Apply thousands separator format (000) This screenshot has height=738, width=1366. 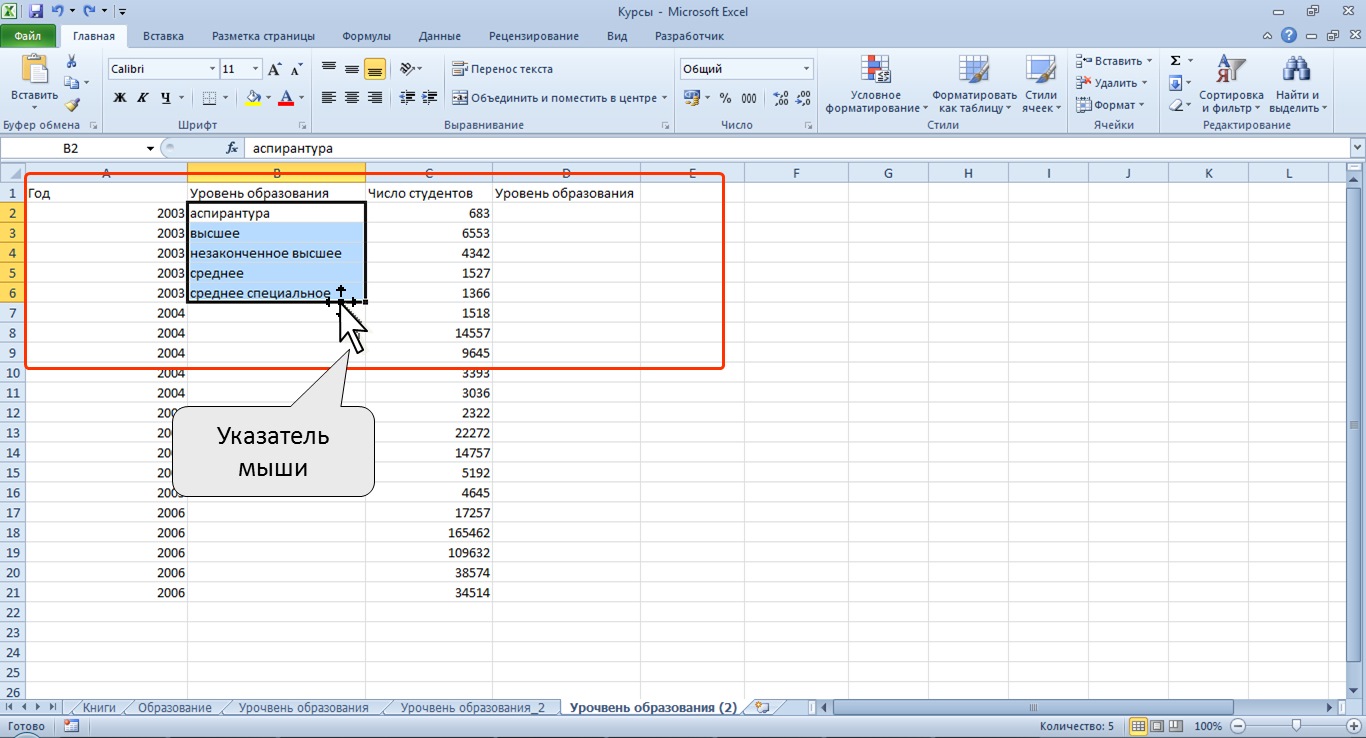[749, 98]
